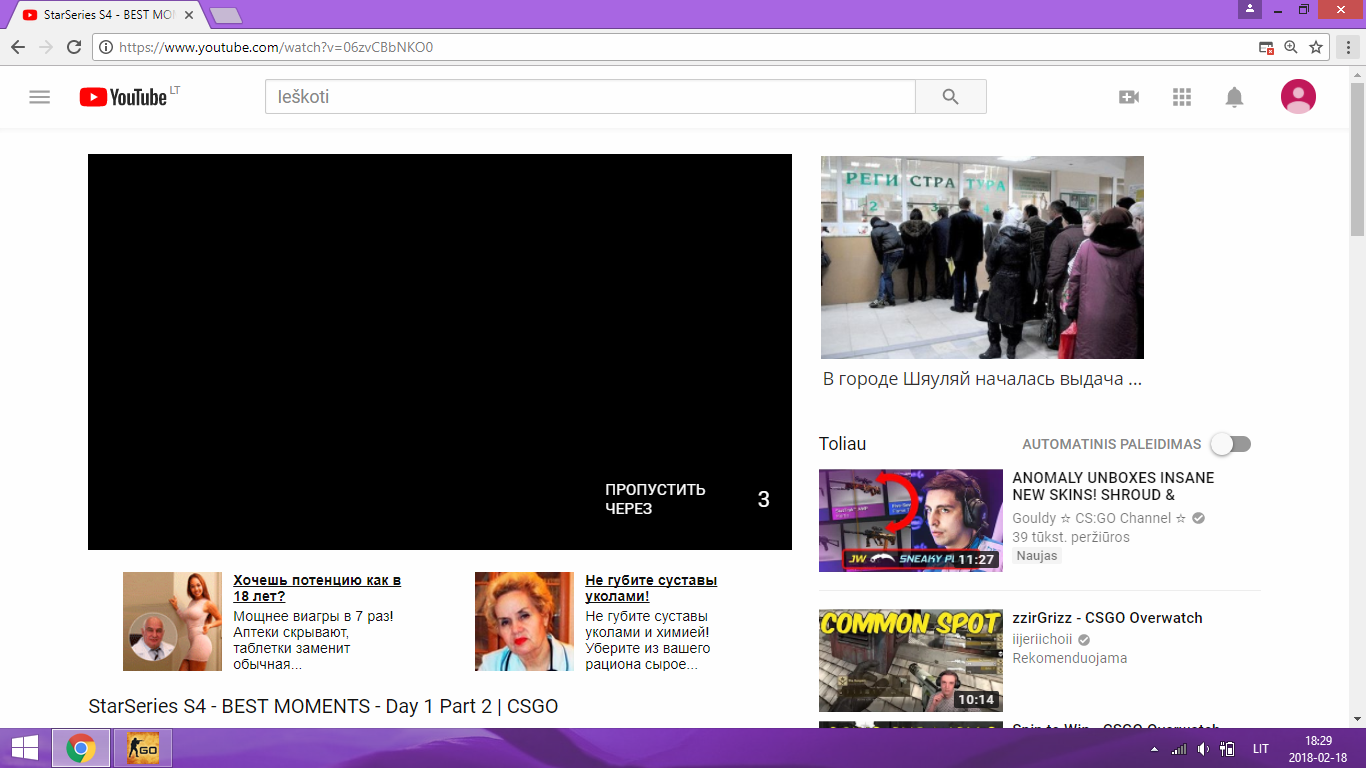The height and width of the screenshot is (768, 1366).
Task: Bookmark page with the star icon
Action: 1316,47
